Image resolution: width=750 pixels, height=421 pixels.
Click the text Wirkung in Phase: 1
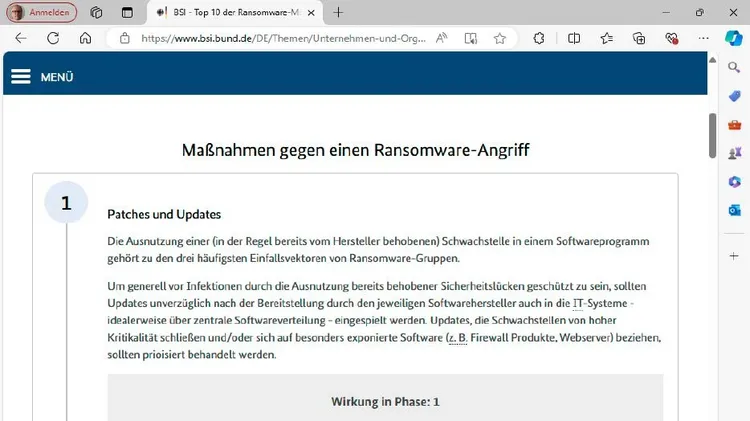[x=385, y=402]
